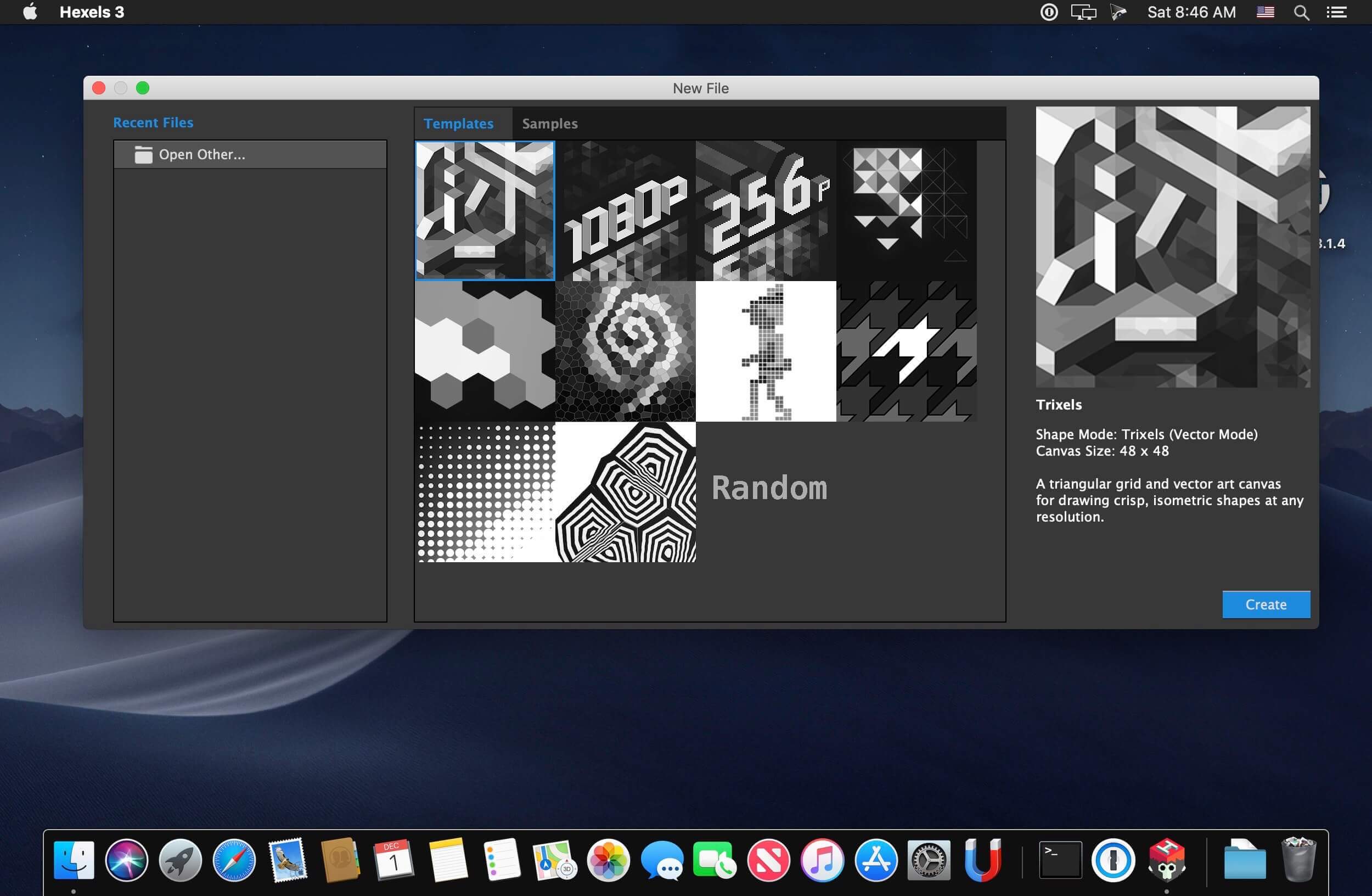
Task: Open the blue folder in the dock
Action: coord(1245,860)
